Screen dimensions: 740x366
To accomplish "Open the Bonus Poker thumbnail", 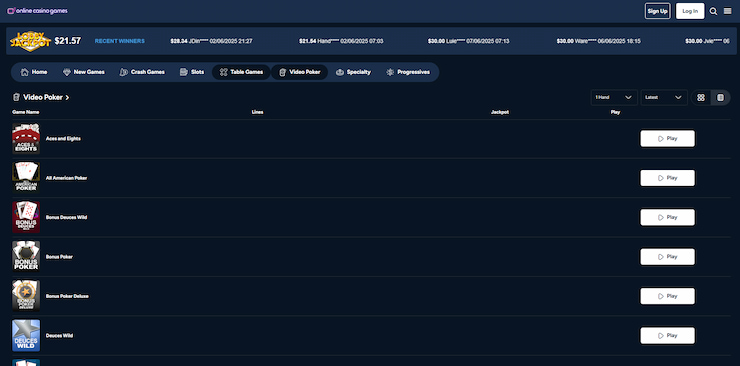I will point(26,257).
